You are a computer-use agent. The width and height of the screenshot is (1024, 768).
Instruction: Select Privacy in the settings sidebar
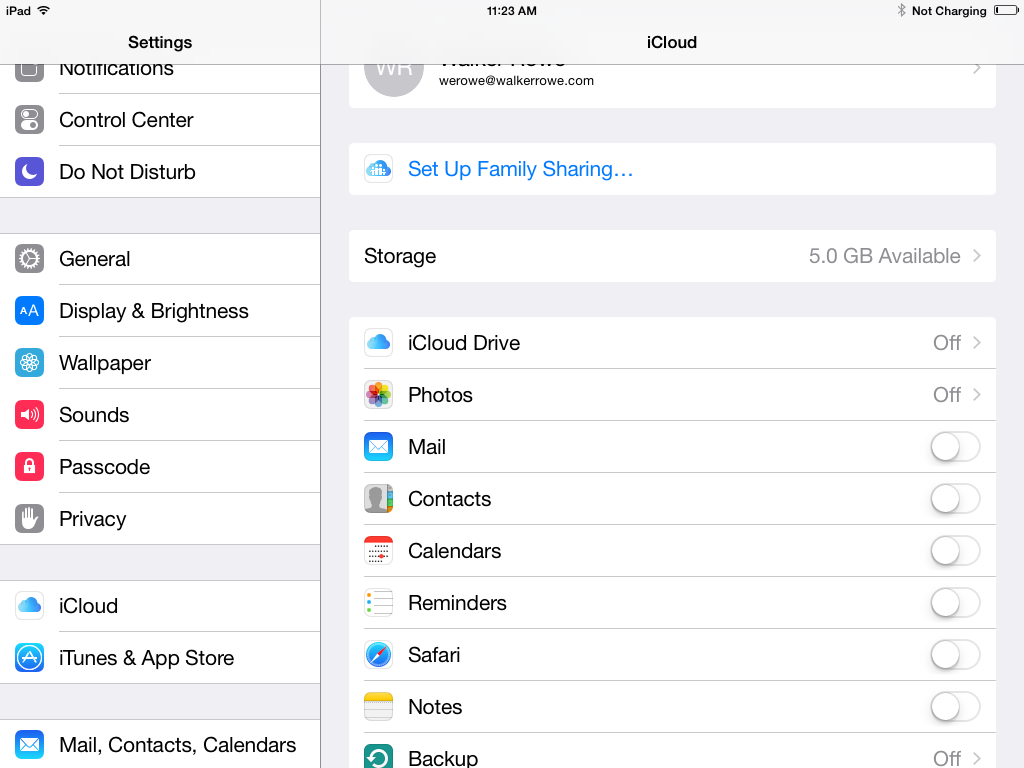(160, 519)
